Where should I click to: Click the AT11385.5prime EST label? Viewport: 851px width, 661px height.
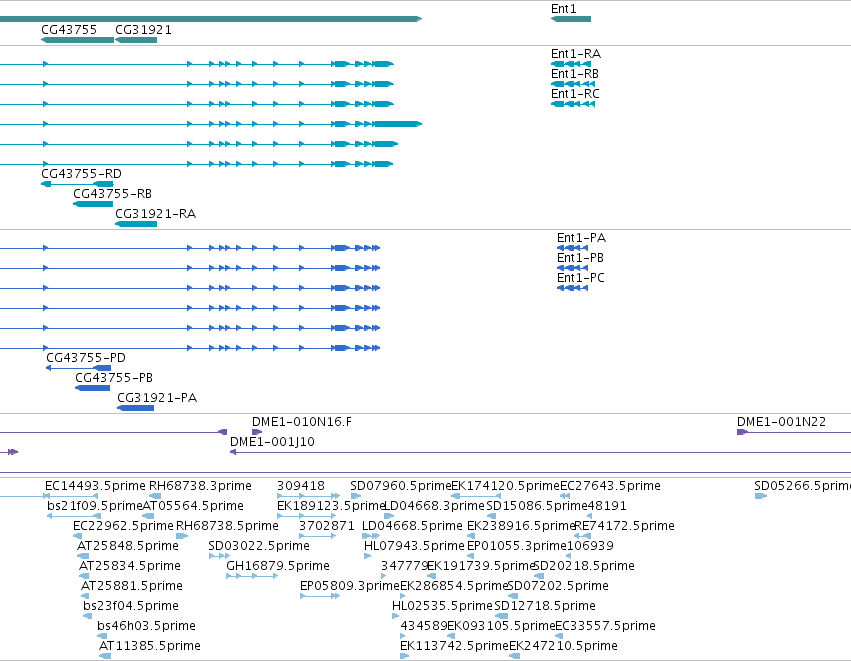tap(150, 646)
